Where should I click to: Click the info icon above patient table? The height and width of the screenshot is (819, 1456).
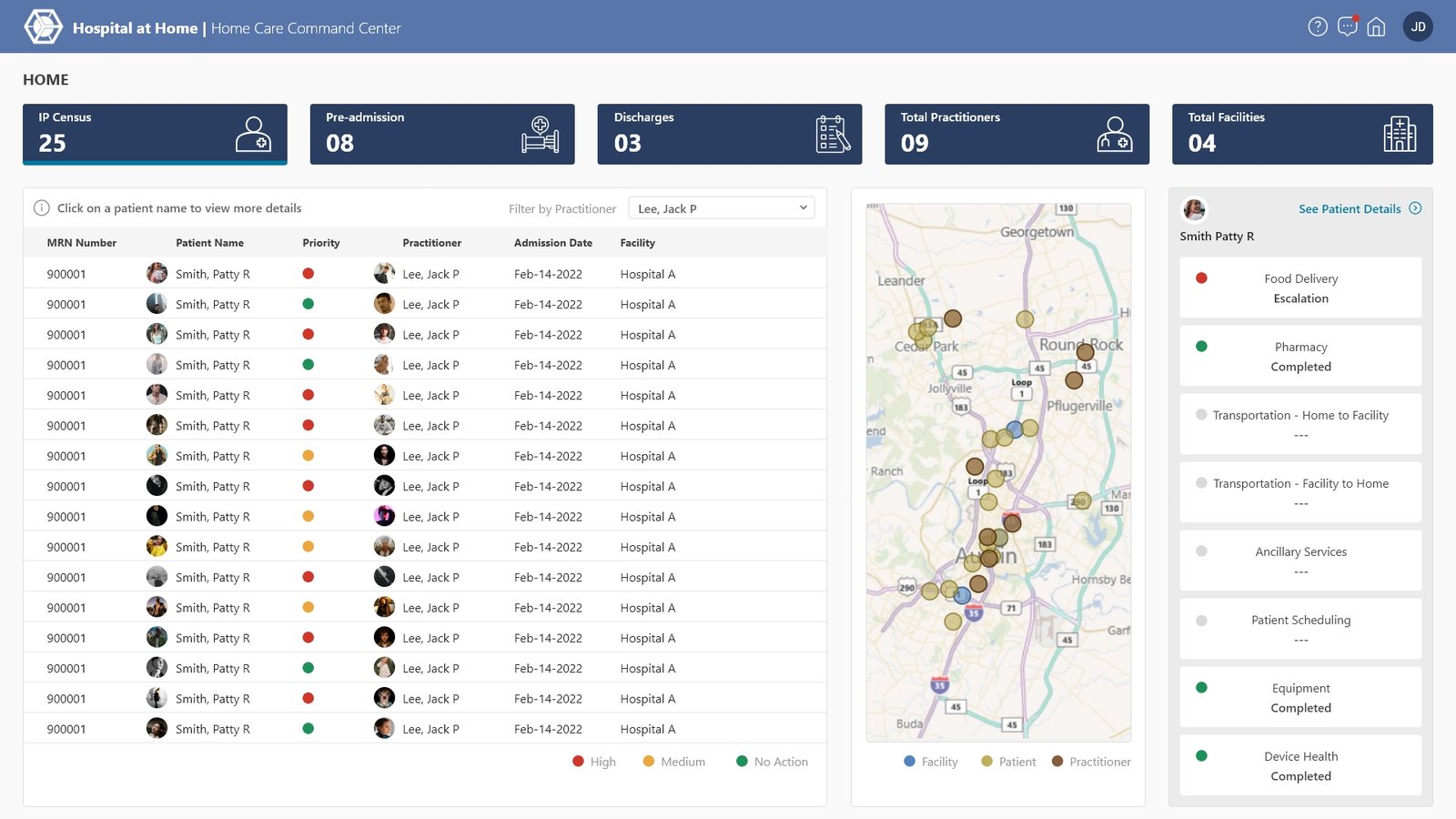click(x=41, y=208)
